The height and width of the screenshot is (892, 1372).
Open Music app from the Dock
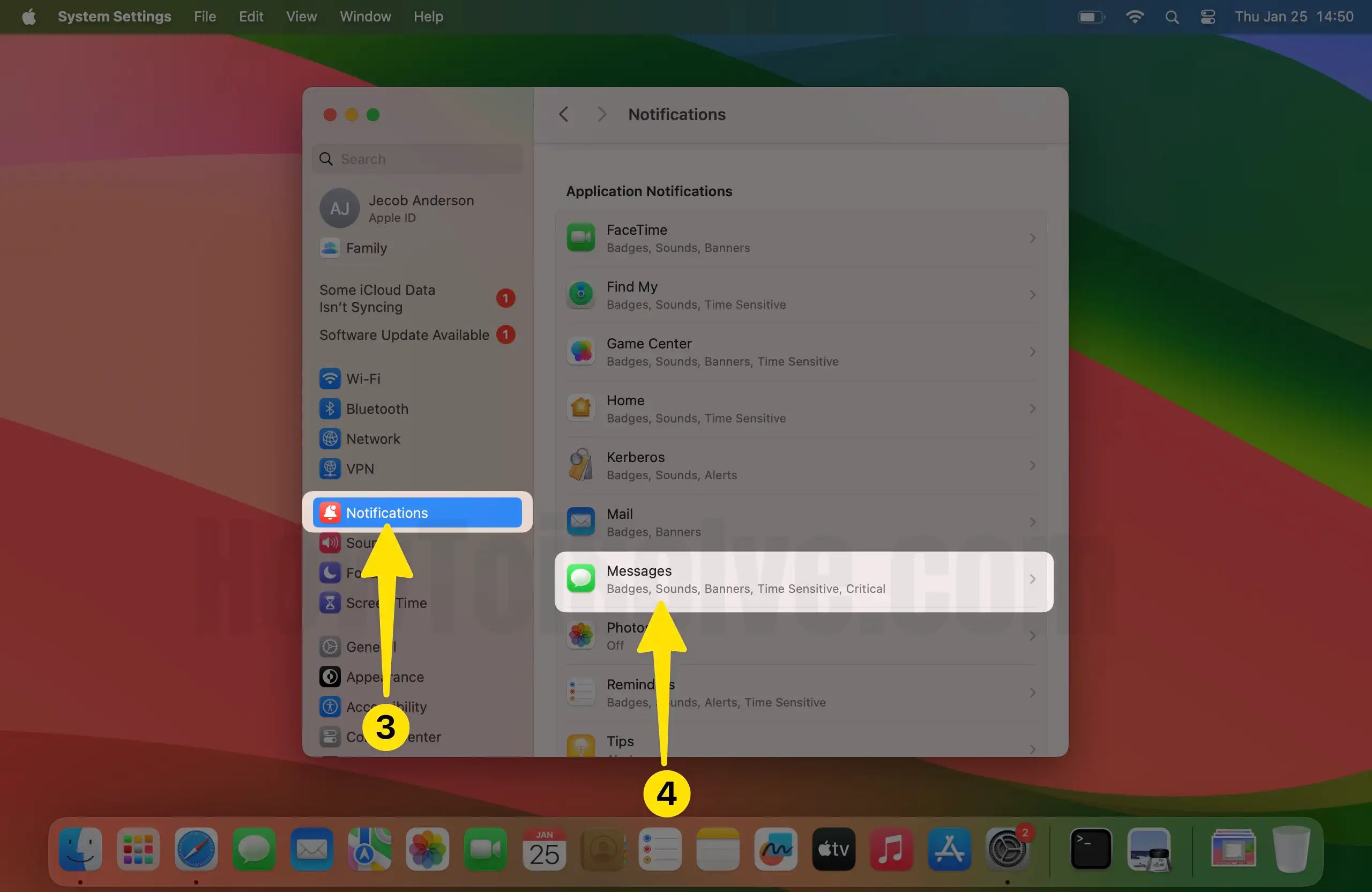point(892,849)
